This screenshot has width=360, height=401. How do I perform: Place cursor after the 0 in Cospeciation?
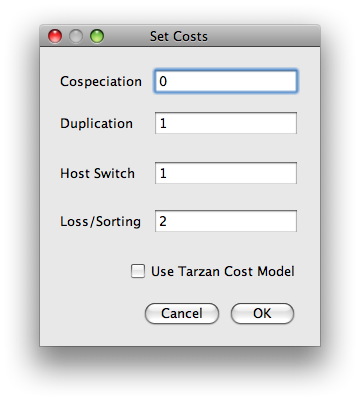coord(168,81)
